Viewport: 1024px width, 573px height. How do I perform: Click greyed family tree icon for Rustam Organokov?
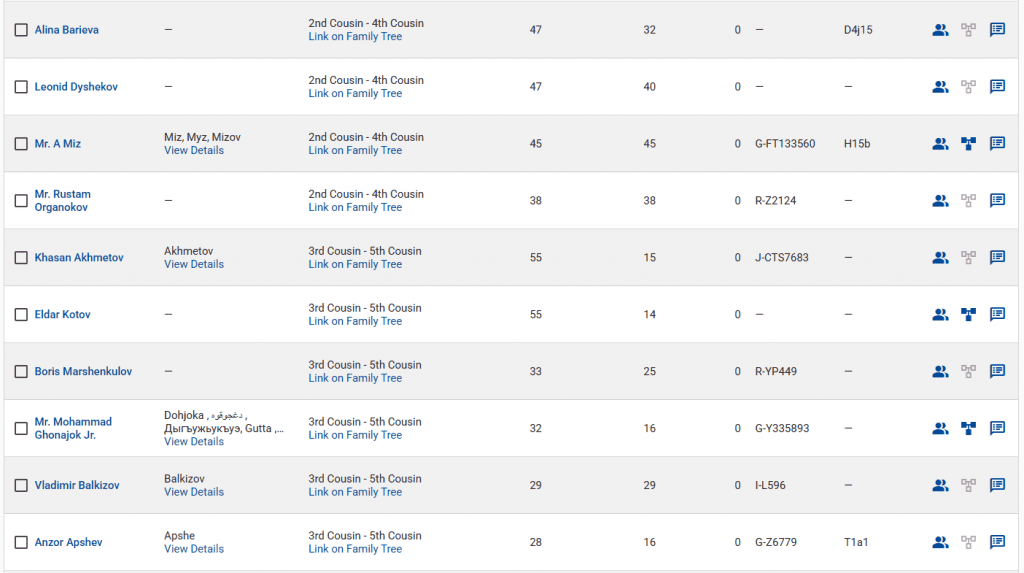tap(968, 201)
